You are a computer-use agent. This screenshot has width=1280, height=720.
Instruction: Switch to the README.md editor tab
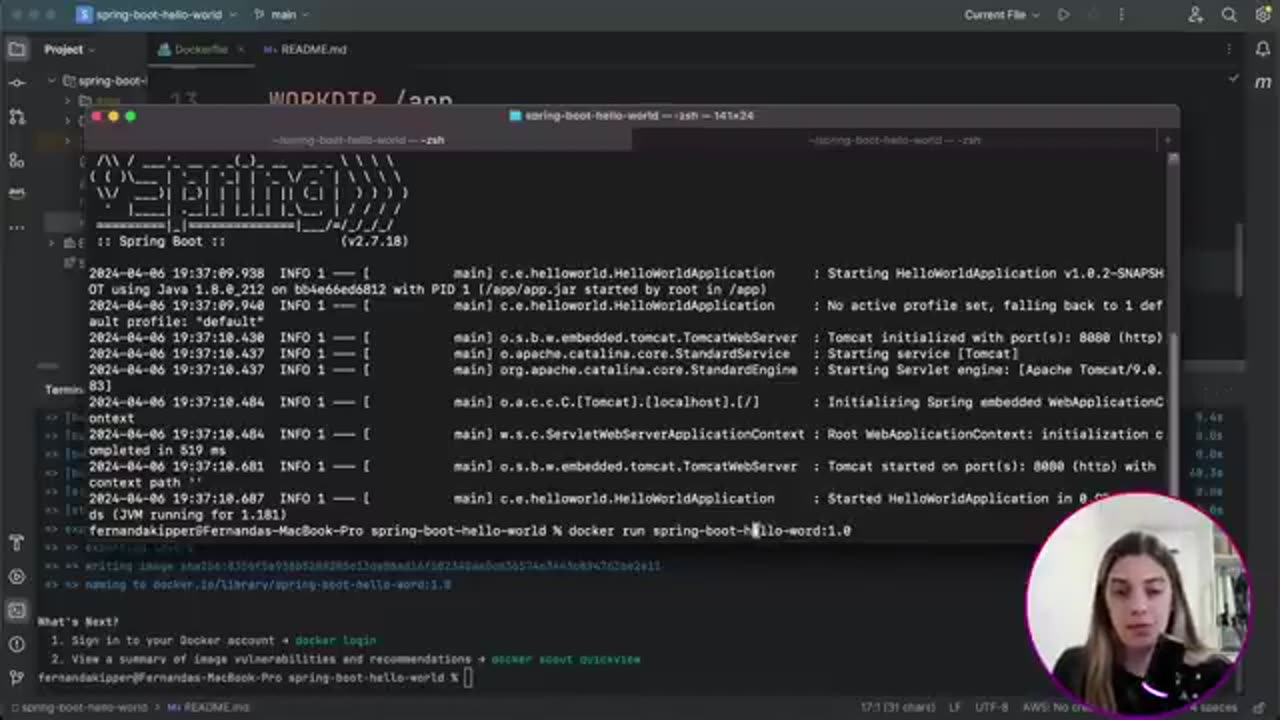(306, 49)
